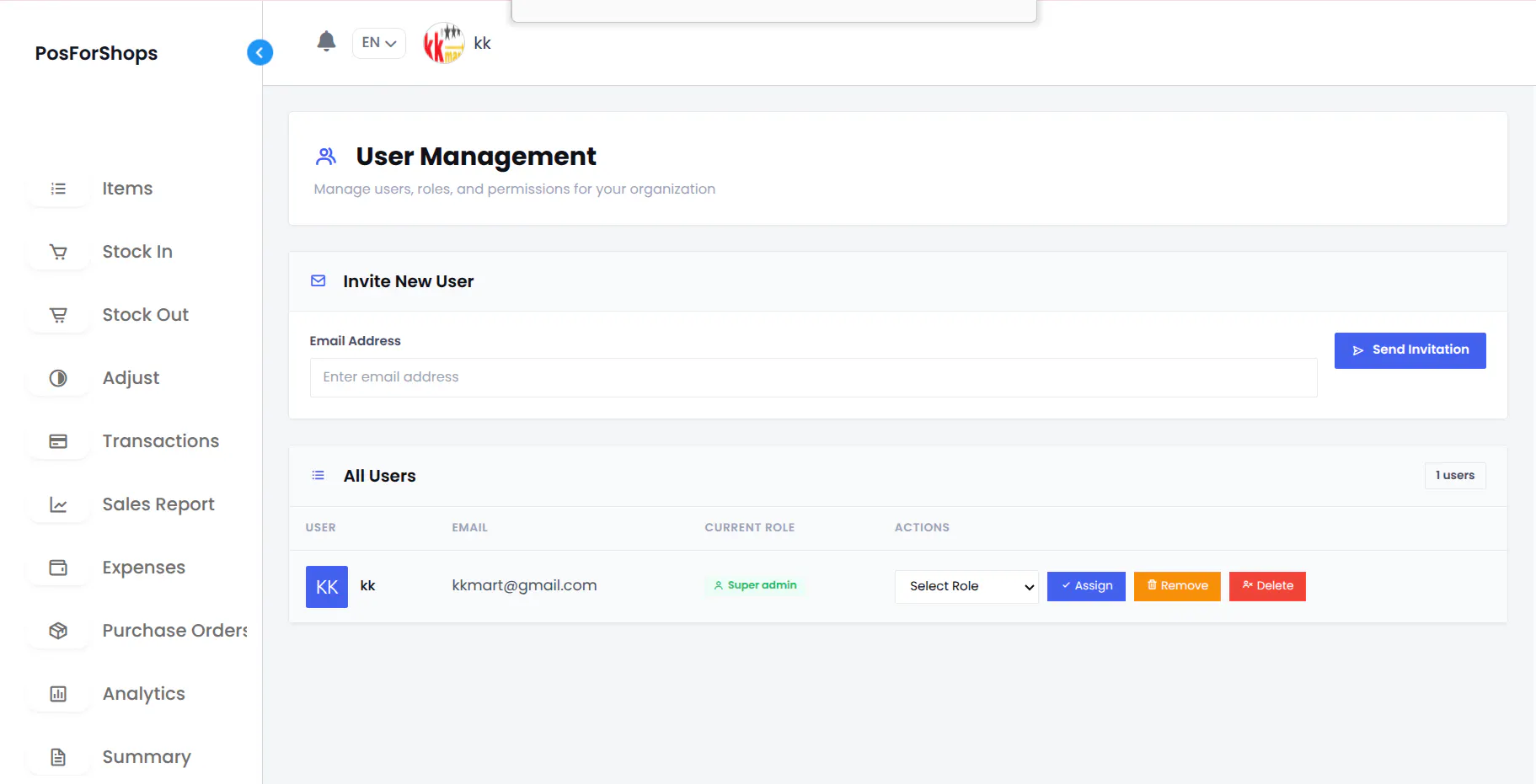Viewport: 1536px width, 784px height.
Task: Click the blue Assign button
Action: tap(1086, 586)
